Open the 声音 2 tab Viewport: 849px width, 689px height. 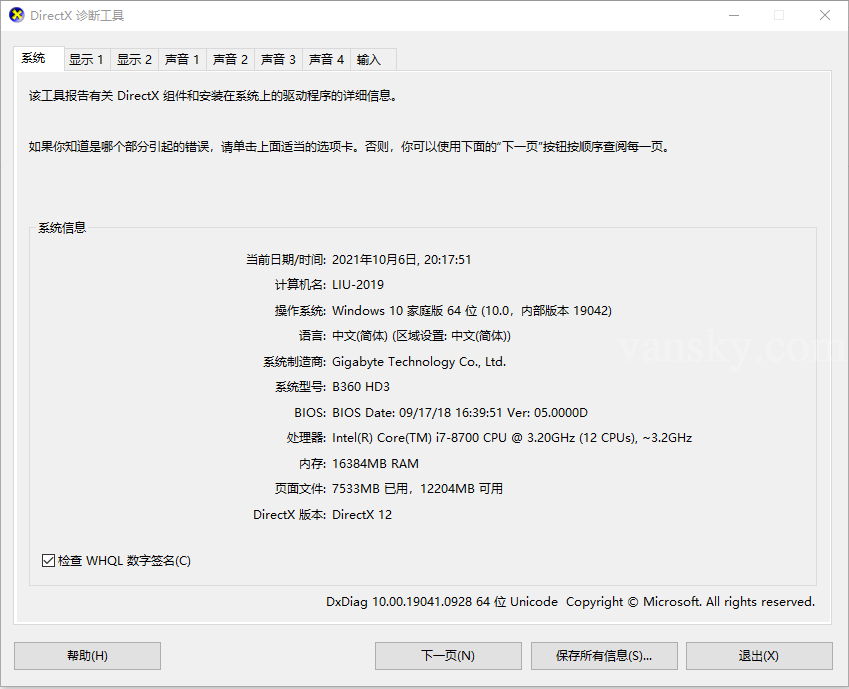point(230,59)
